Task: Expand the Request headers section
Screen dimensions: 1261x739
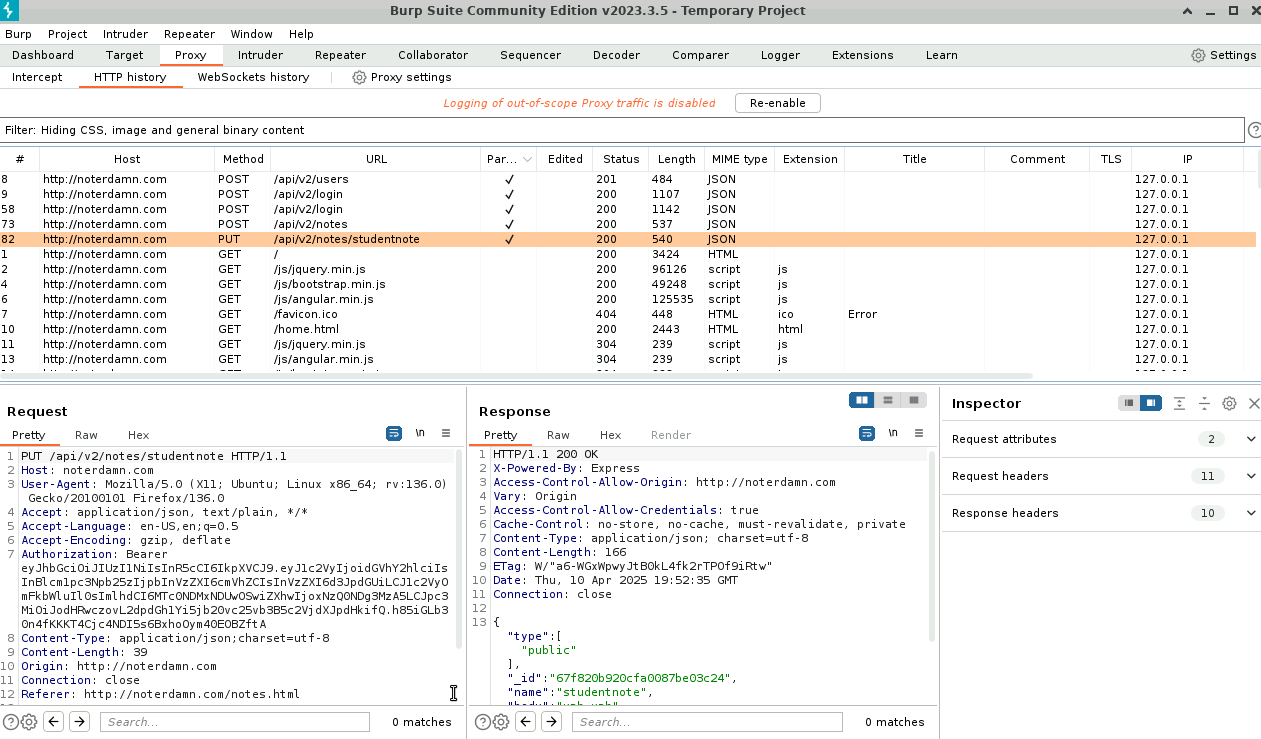Action: [x=1250, y=476]
